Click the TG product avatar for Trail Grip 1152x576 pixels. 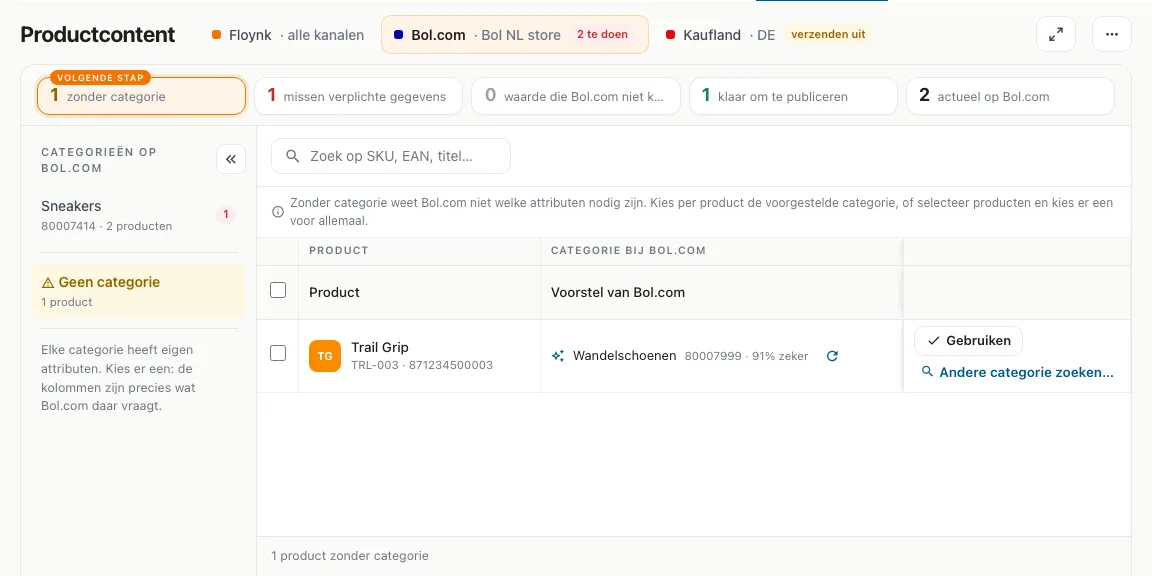click(x=325, y=356)
